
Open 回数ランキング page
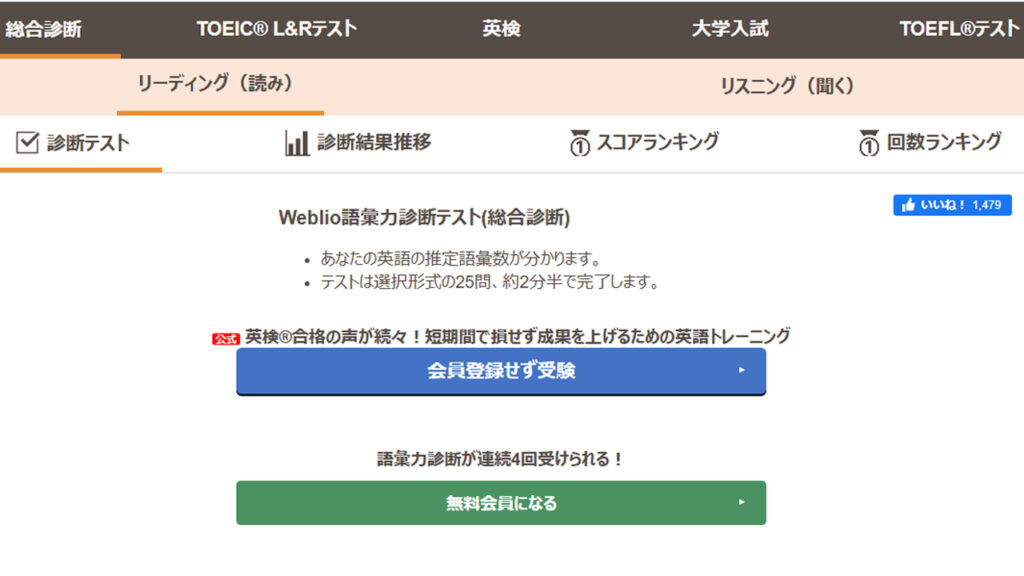click(944, 142)
